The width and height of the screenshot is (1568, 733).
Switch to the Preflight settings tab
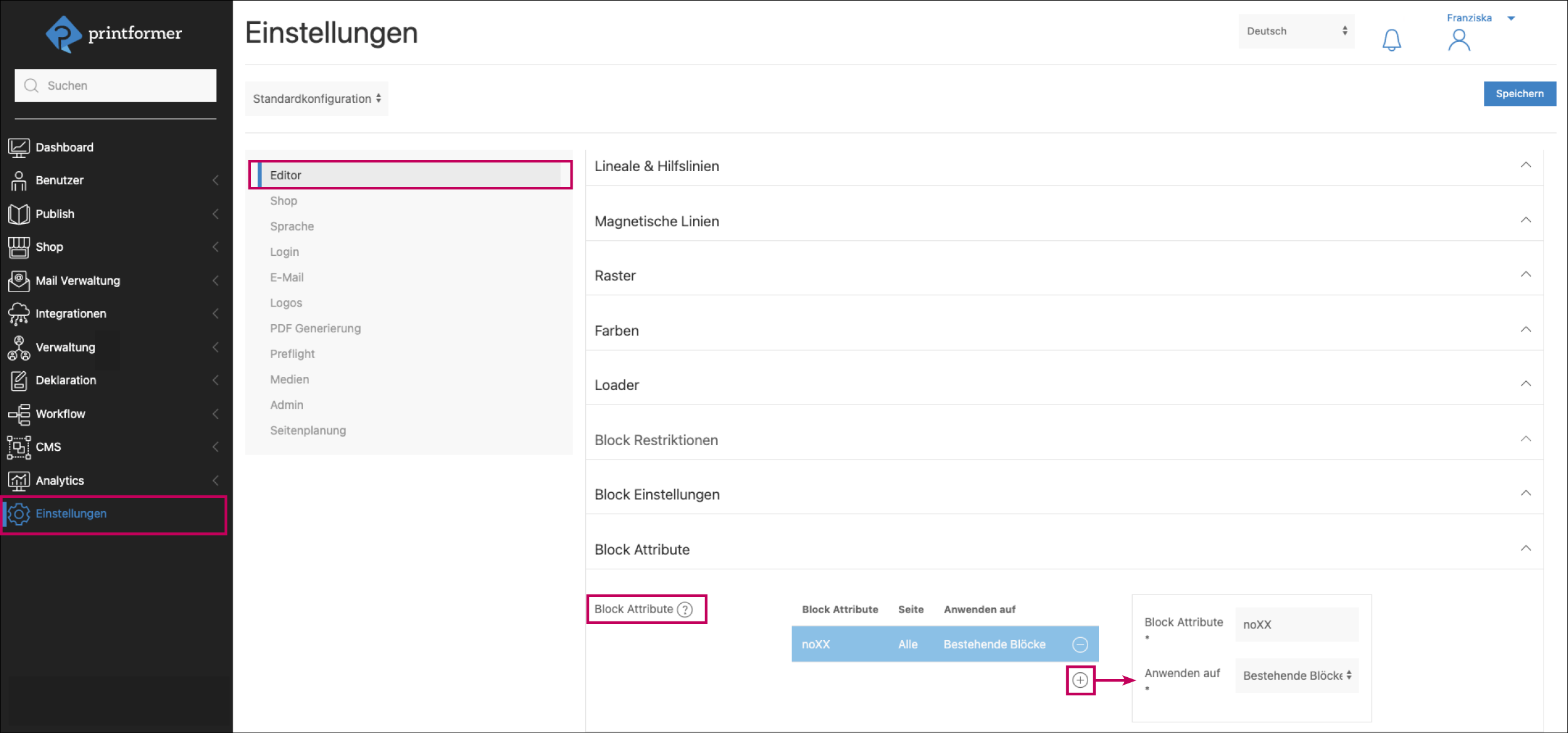pos(292,354)
